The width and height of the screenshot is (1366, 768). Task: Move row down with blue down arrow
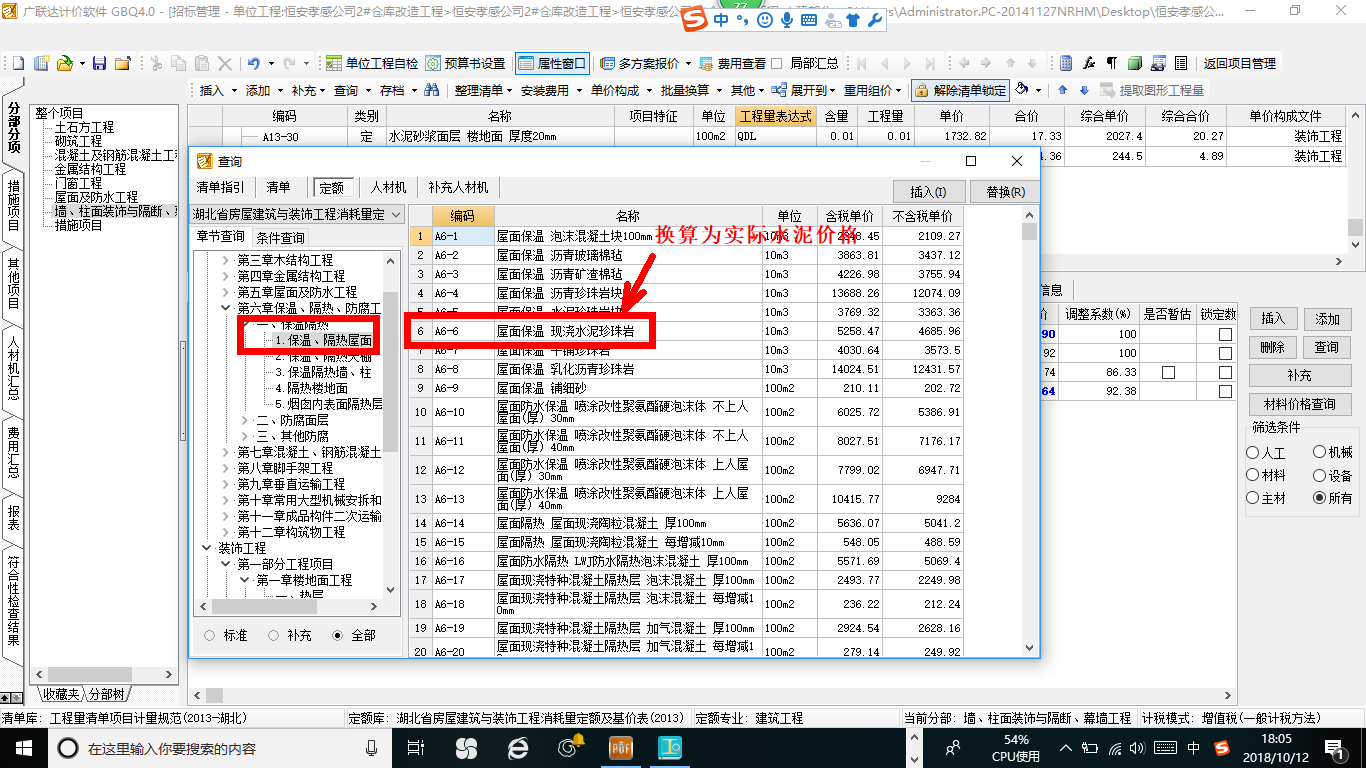[x=1084, y=90]
